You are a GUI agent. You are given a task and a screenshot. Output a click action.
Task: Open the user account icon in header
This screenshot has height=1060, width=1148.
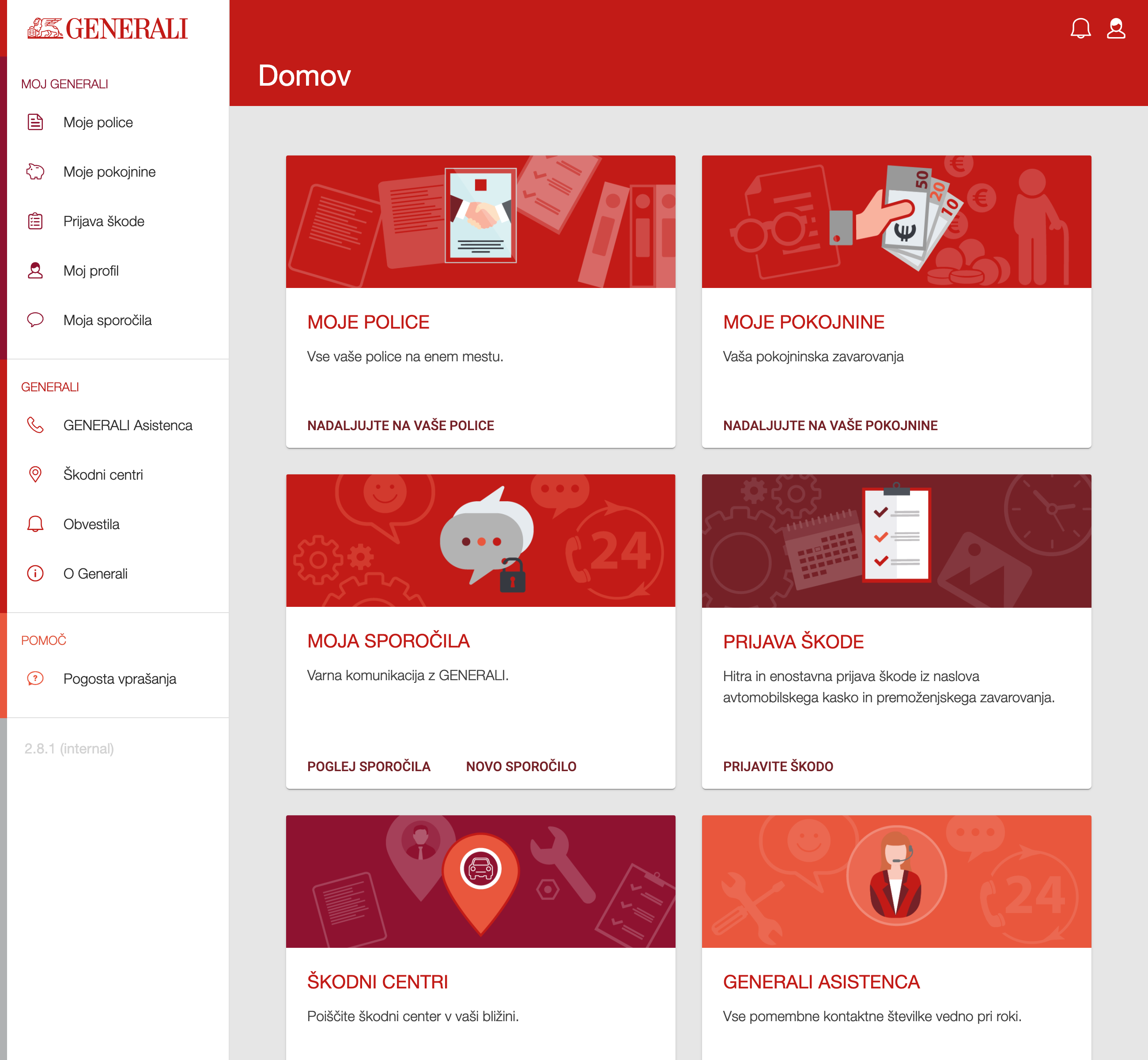point(1115,28)
